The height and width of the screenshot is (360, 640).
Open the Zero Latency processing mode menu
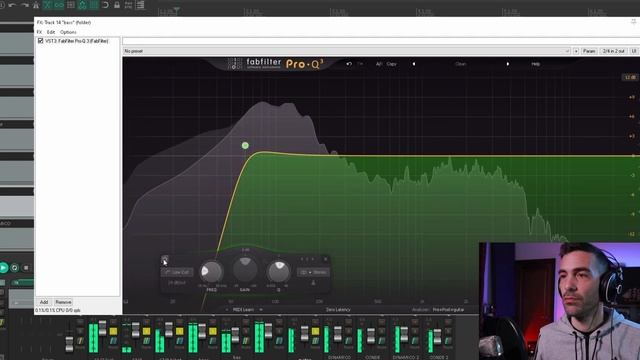338,310
